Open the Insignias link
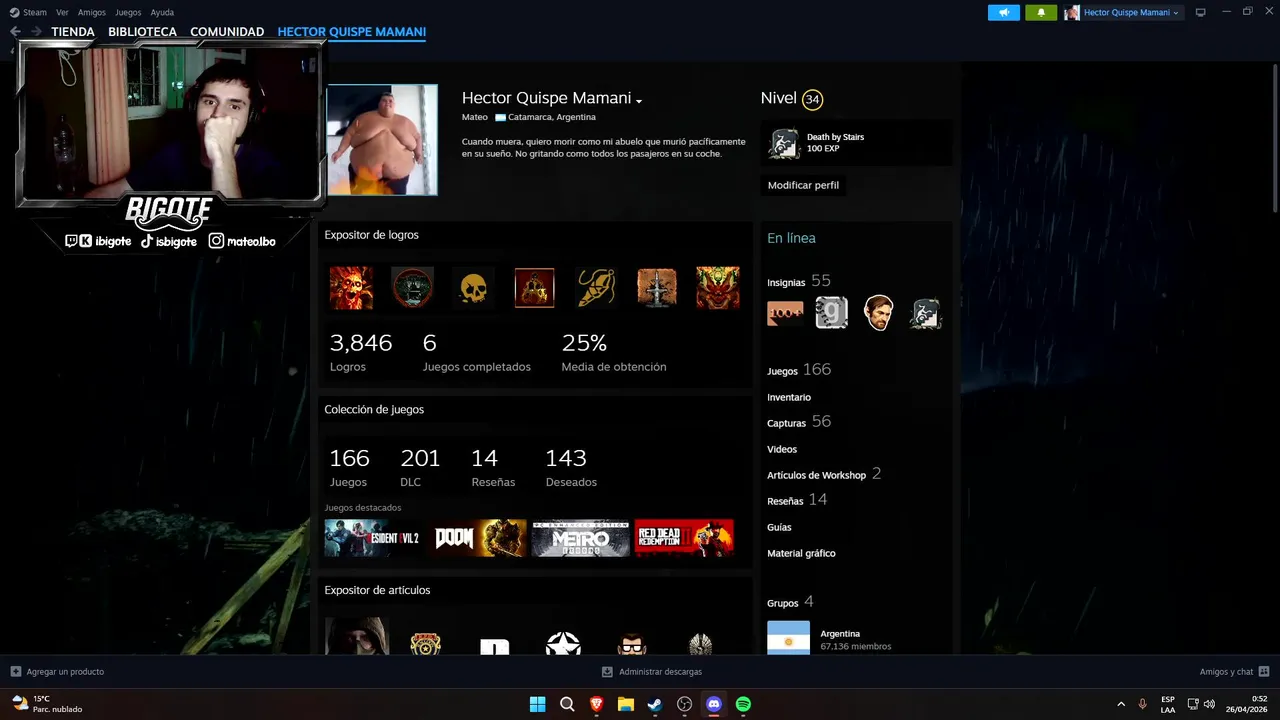The width and height of the screenshot is (1280, 720). click(x=786, y=283)
